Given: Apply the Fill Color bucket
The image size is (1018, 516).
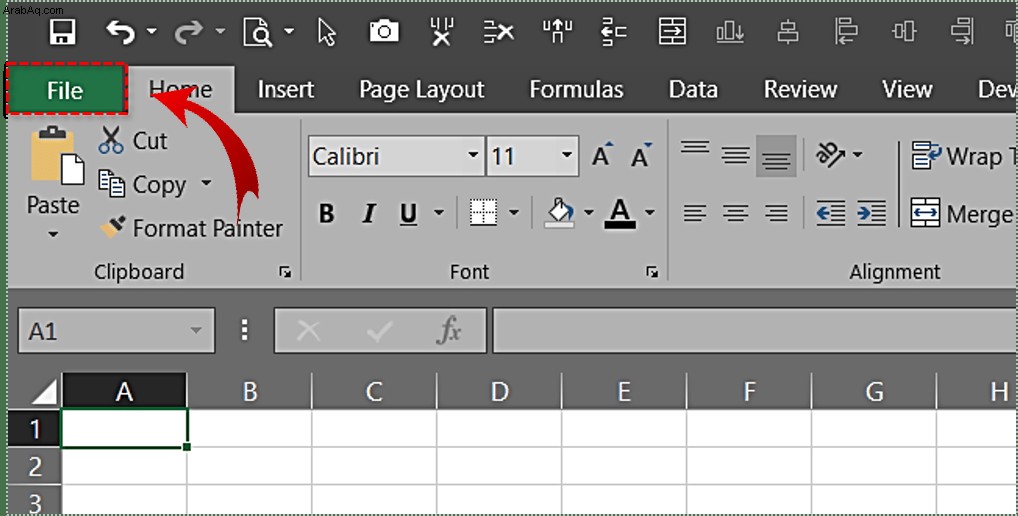Looking at the screenshot, I should (x=559, y=213).
